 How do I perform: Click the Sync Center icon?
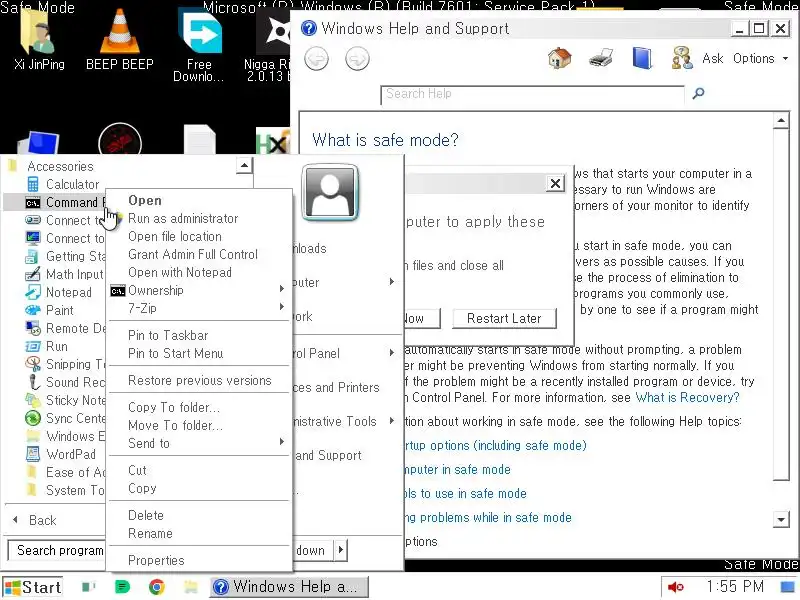pyautogui.click(x=33, y=418)
